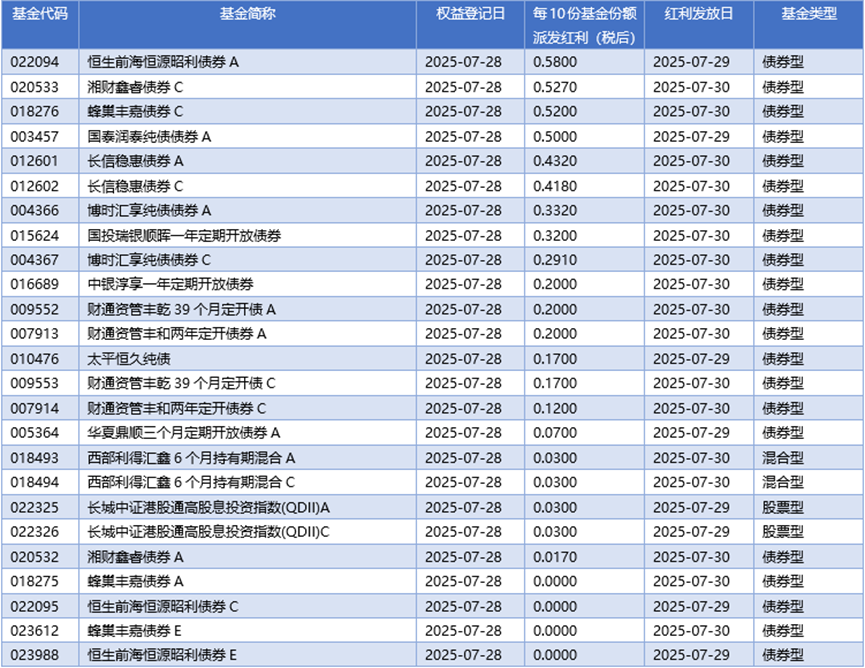Select fund code 004367

(35, 260)
